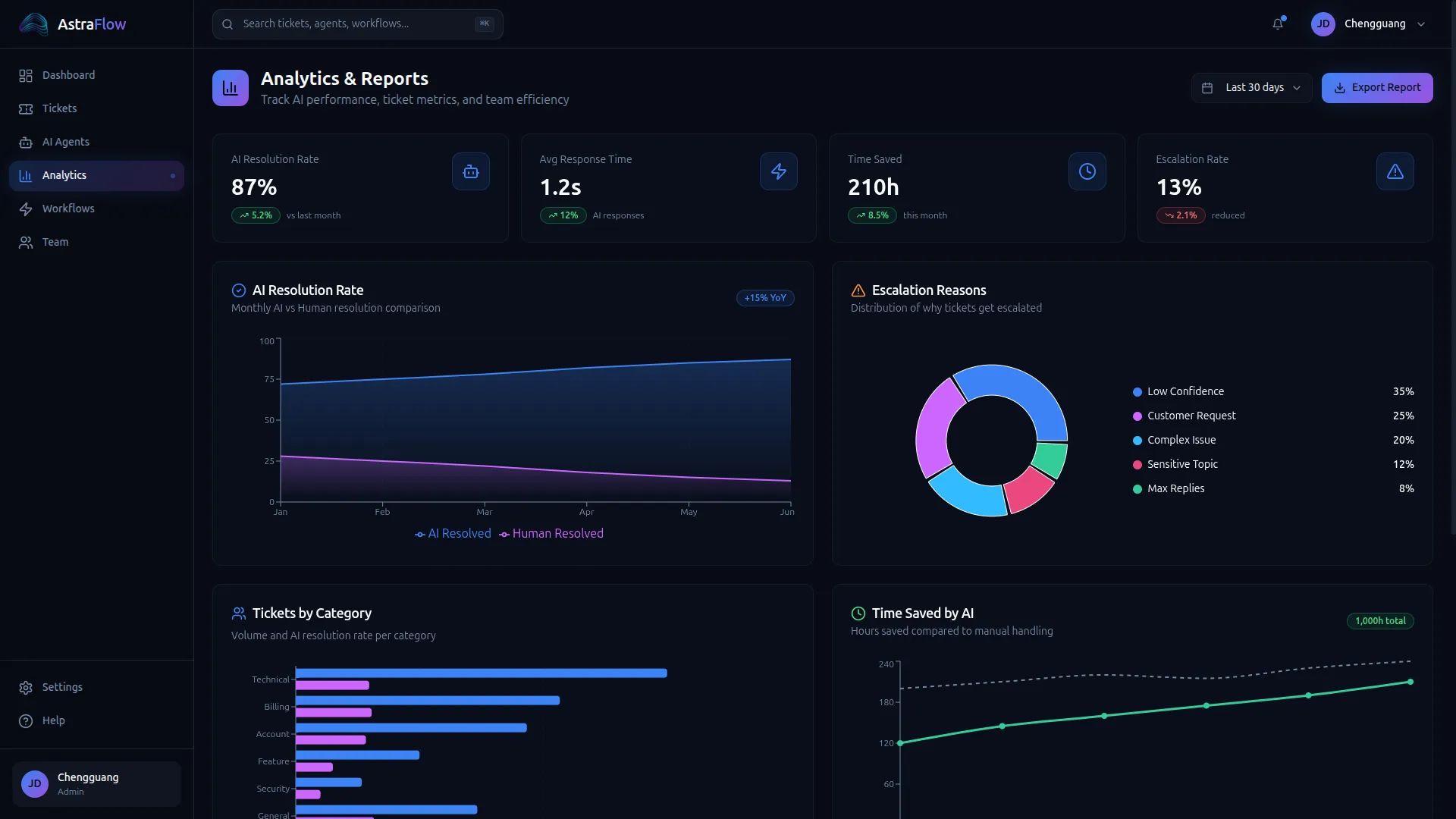Screen dimensions: 1456x819
Task: Select Analytics sidebar item
Action: coord(96,175)
